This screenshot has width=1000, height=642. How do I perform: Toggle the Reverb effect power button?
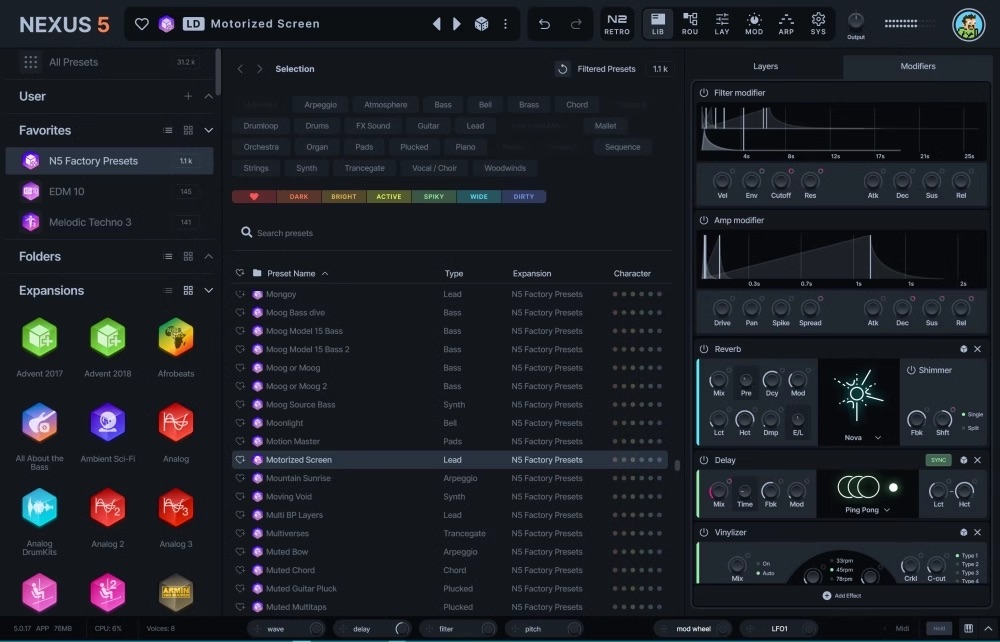704,349
